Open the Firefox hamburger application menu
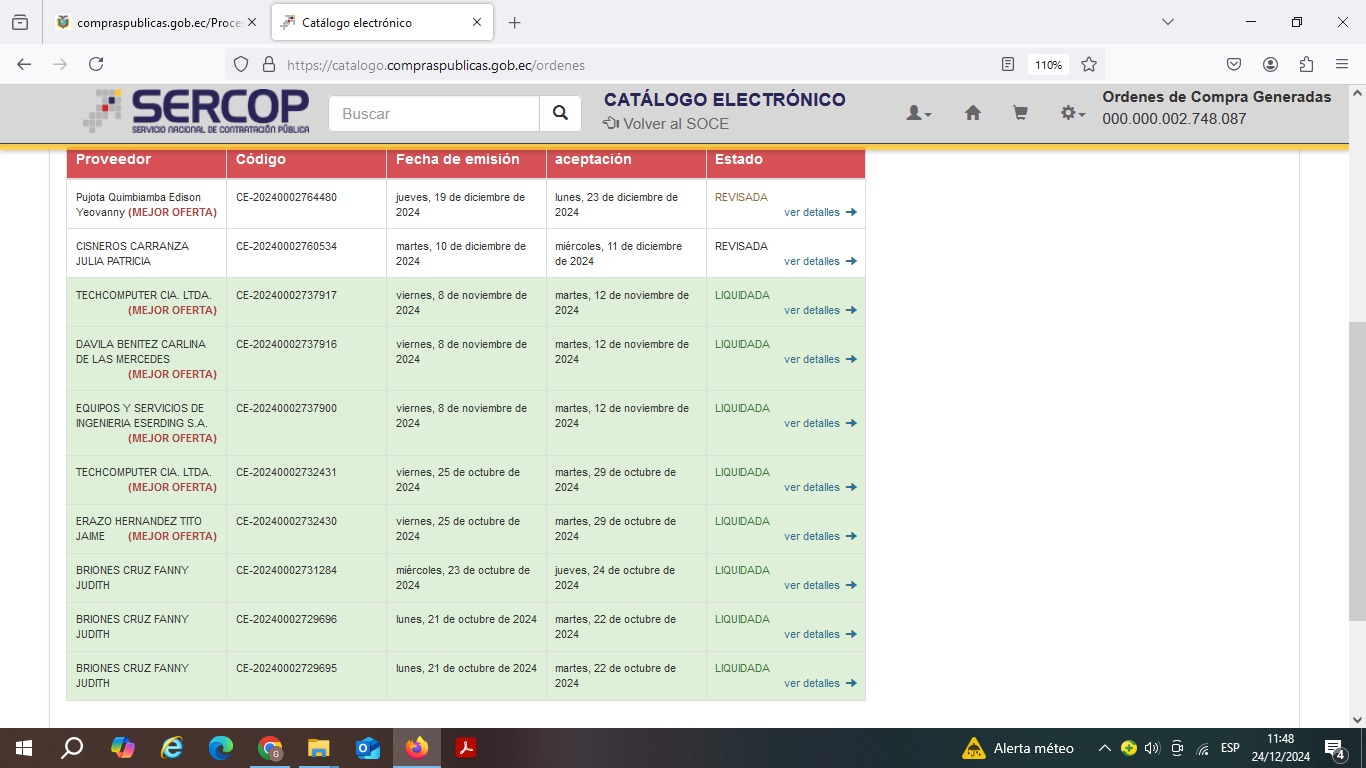 [1342, 64]
